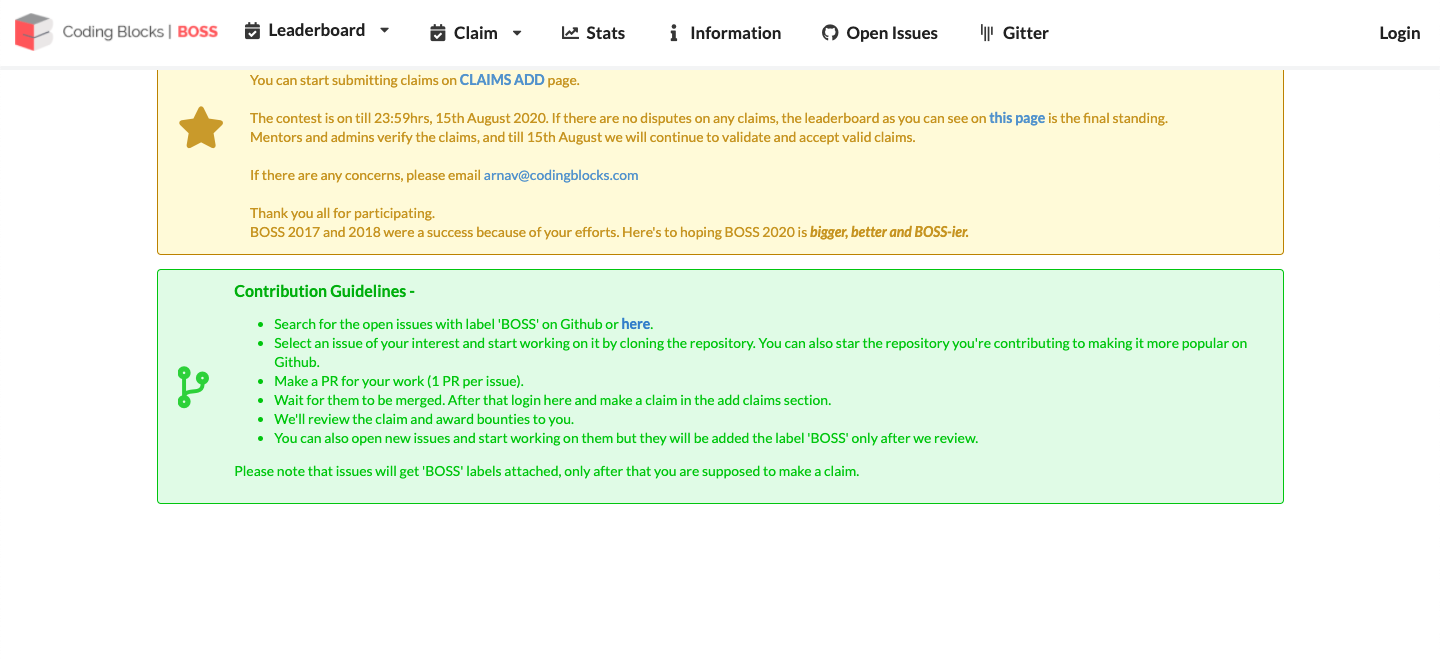Expand the Leaderboard dropdown arrow
1440x661 pixels.
(x=384, y=31)
